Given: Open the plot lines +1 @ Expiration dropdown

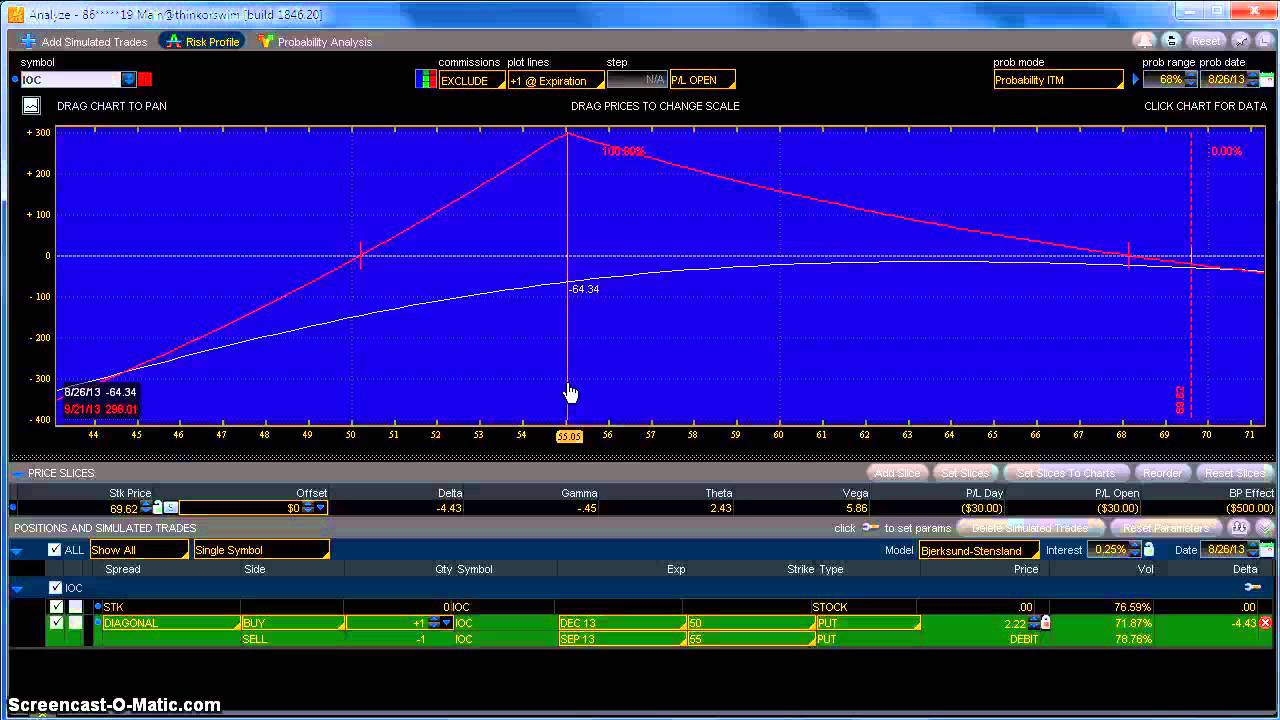Looking at the screenshot, I should click(x=555, y=80).
